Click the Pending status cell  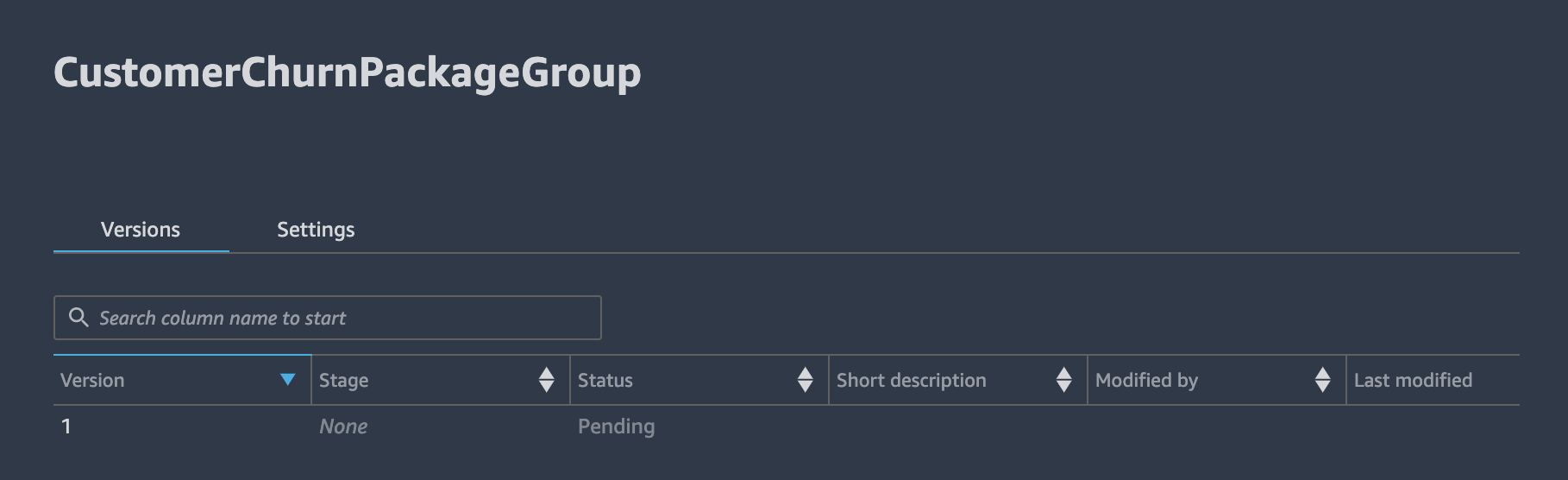click(x=616, y=426)
